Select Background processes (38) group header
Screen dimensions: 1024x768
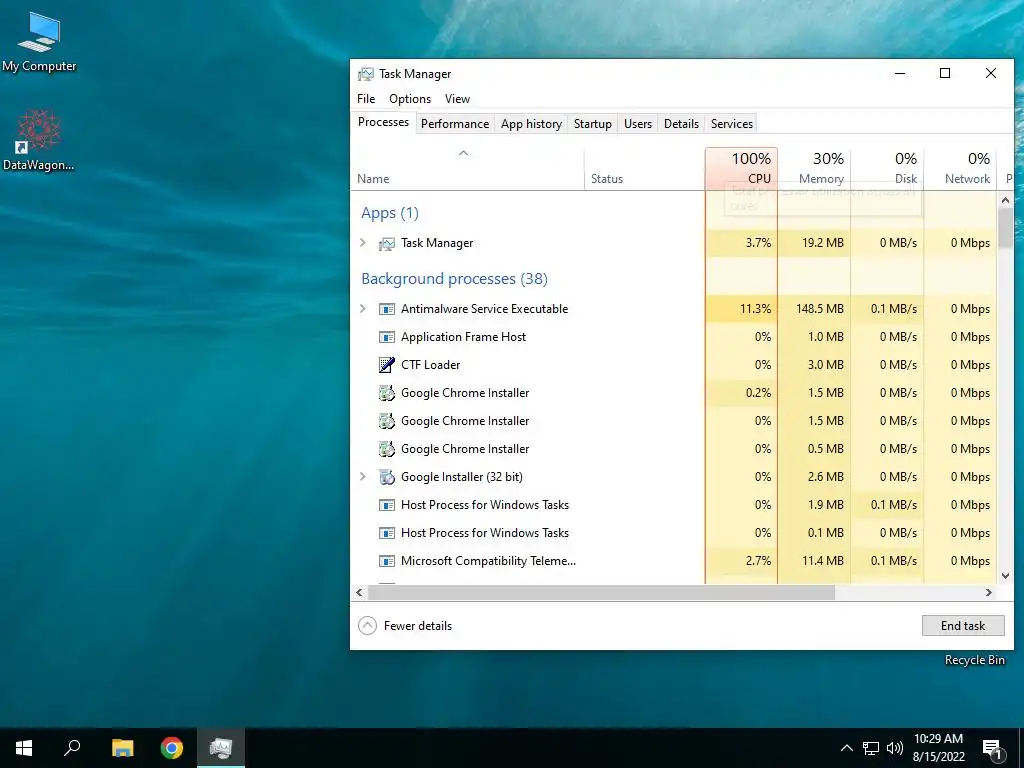pyautogui.click(x=455, y=279)
